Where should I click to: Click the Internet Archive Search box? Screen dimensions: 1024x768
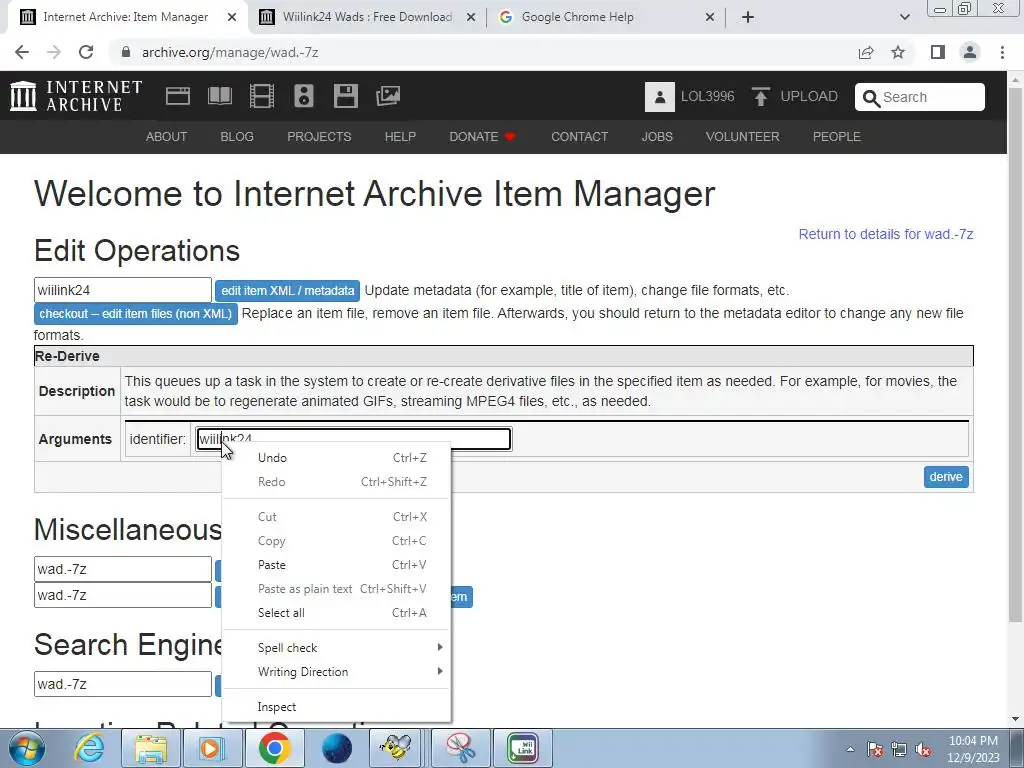[x=920, y=97]
